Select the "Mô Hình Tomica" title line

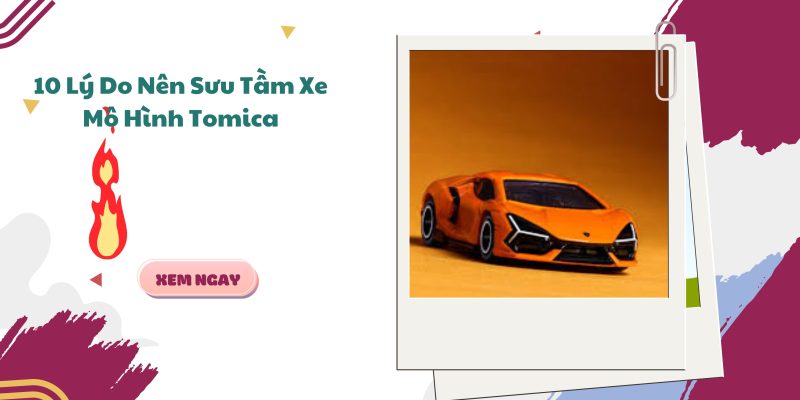(181, 119)
